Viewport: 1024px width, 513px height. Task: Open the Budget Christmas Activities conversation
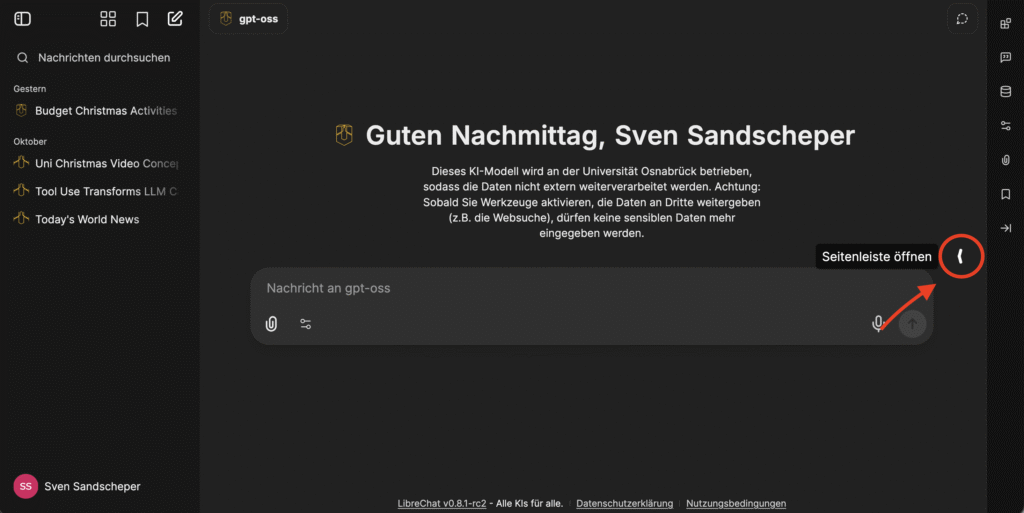coord(105,111)
